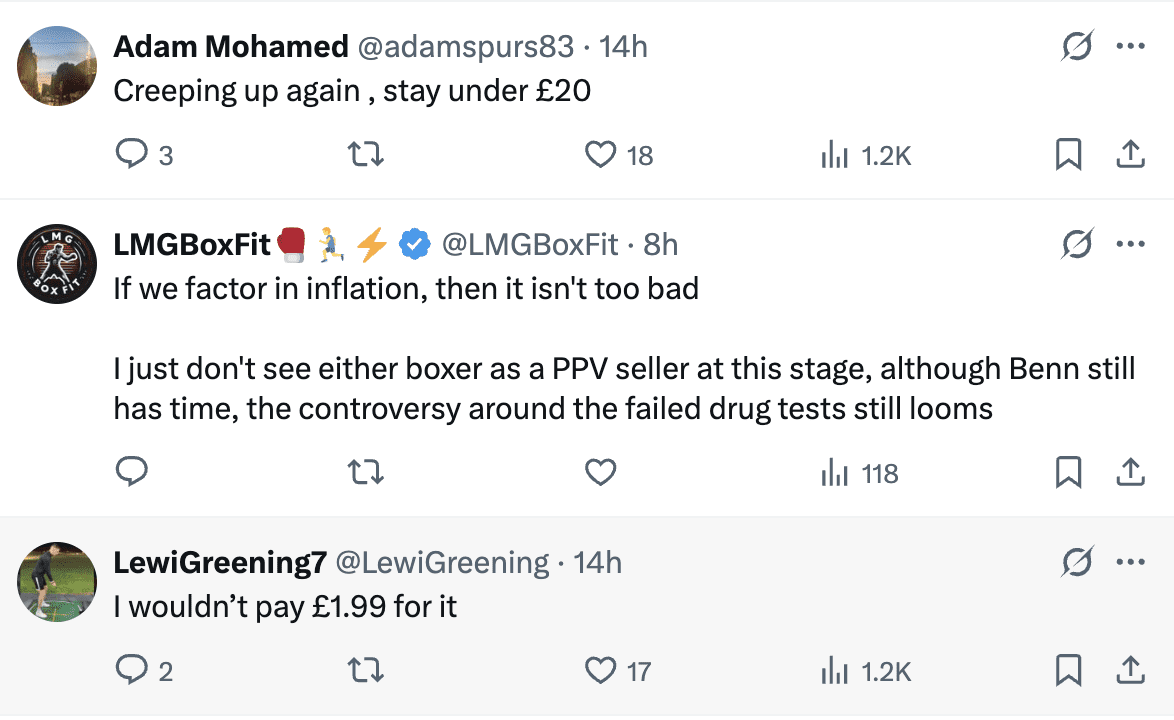
Task: Bookmark LMGBoxFit's tweet
Action: click(x=1069, y=472)
